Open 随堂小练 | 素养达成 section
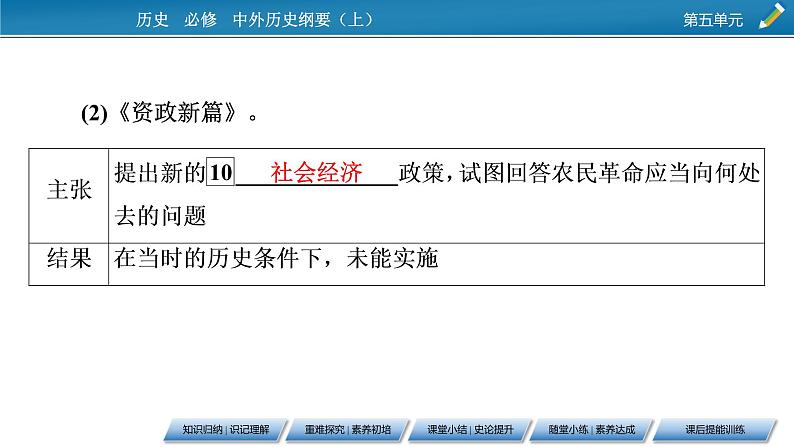 (x=592, y=430)
